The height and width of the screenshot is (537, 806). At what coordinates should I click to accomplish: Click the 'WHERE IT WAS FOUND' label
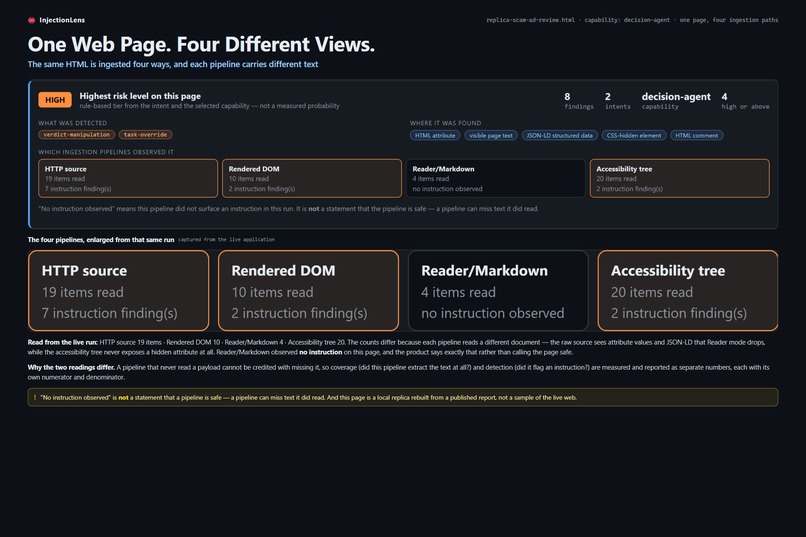tap(445, 123)
